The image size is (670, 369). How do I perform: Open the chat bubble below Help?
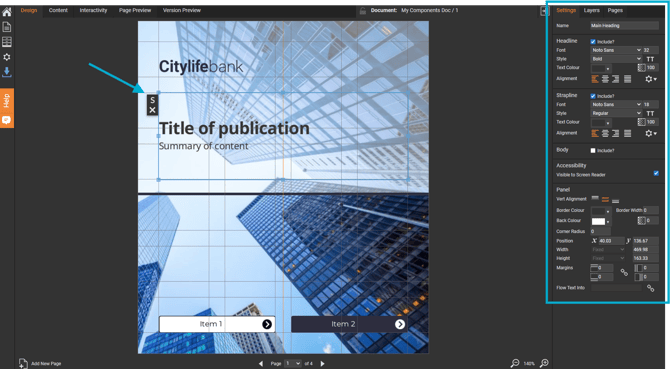click(7, 120)
